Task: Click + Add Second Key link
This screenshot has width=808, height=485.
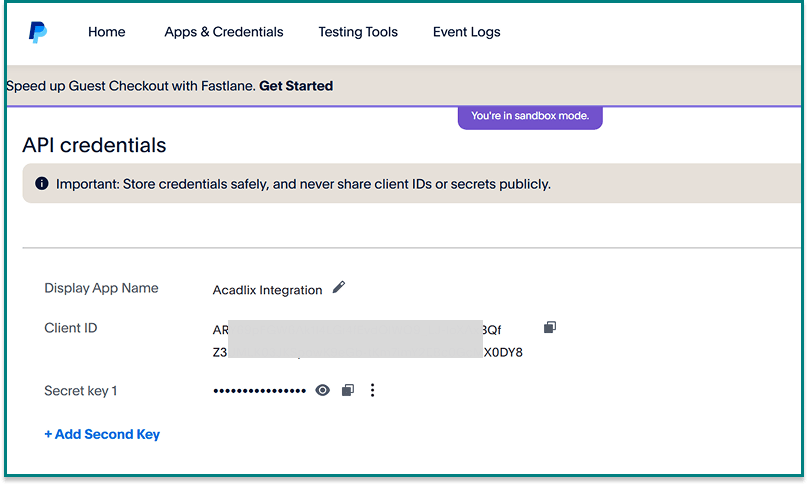Action: point(102,434)
